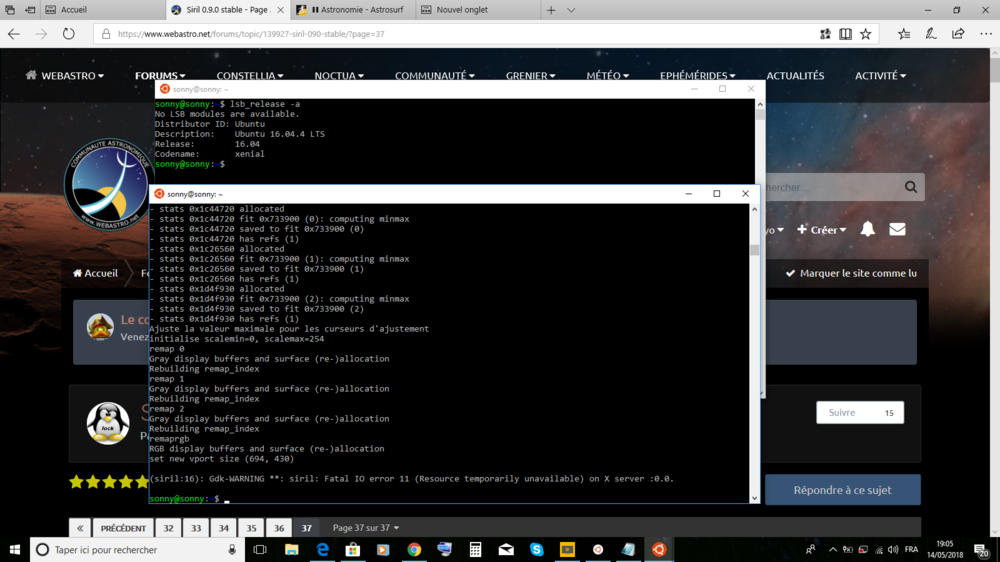Image resolution: width=1000 pixels, height=562 pixels.
Task: Reload the page with the refresh icon
Action: tap(68, 34)
